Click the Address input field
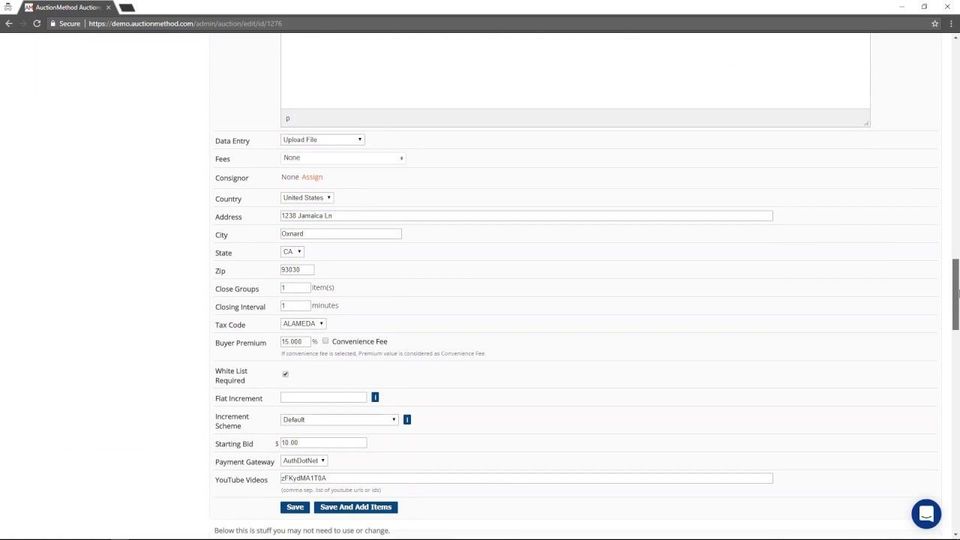This screenshot has height=540, width=960. pyautogui.click(x=527, y=216)
